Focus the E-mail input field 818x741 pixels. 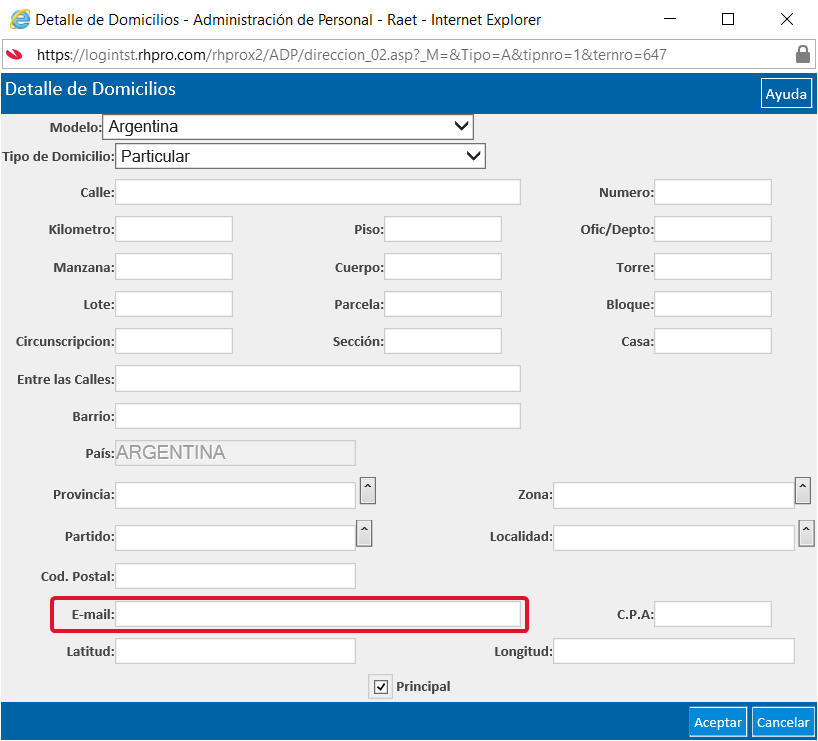click(x=318, y=614)
